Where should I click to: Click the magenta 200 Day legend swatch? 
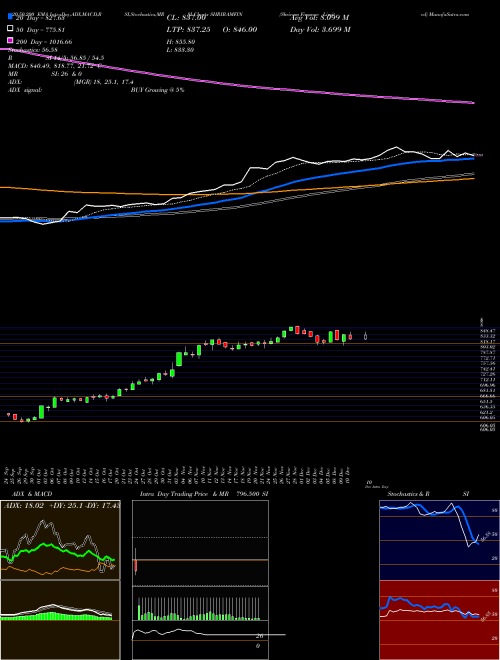tap(11, 40)
